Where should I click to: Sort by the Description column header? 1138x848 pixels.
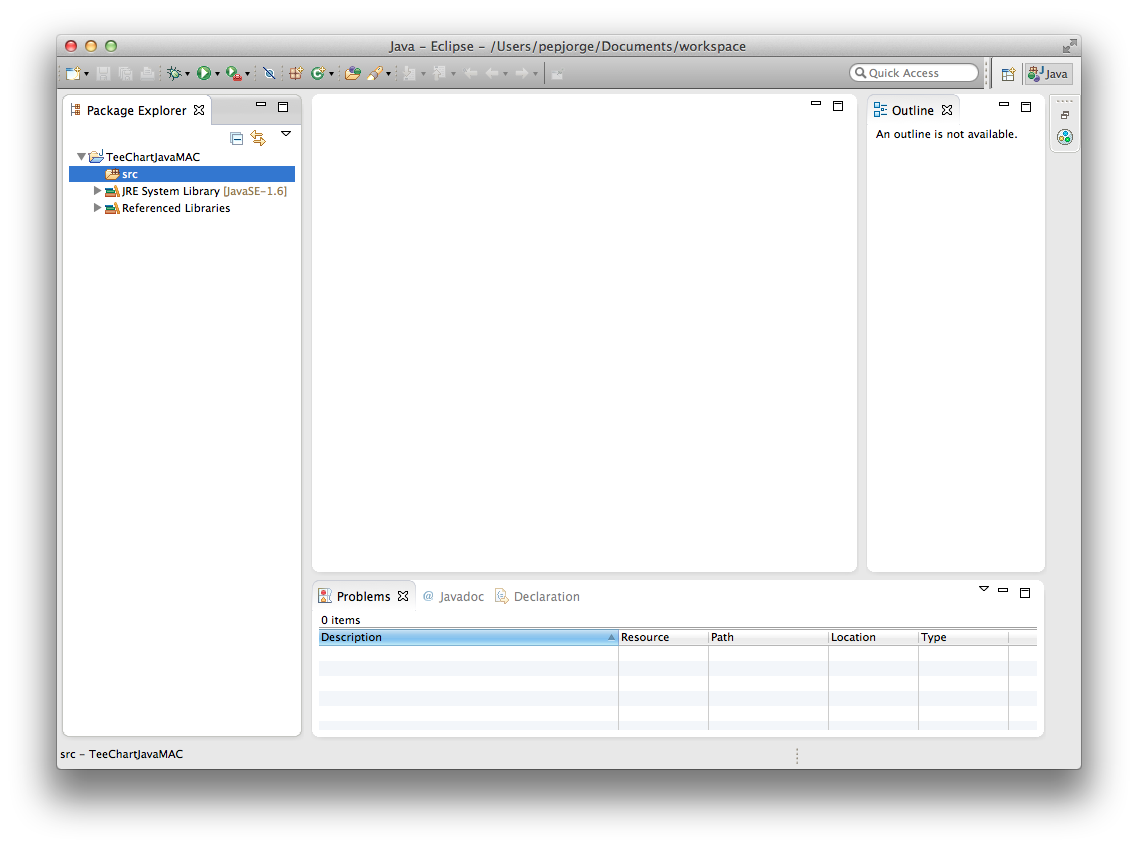coord(468,637)
